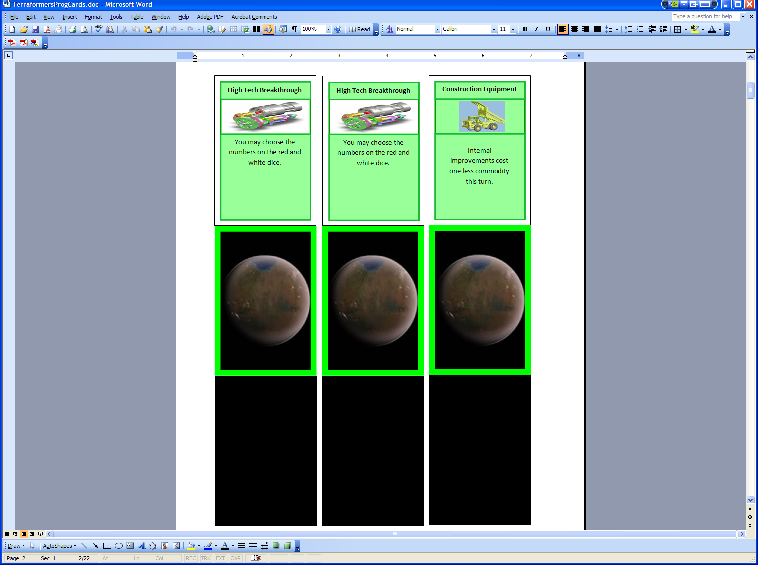The image size is (760, 567).
Task: Undo the last action
Action: tap(173, 30)
